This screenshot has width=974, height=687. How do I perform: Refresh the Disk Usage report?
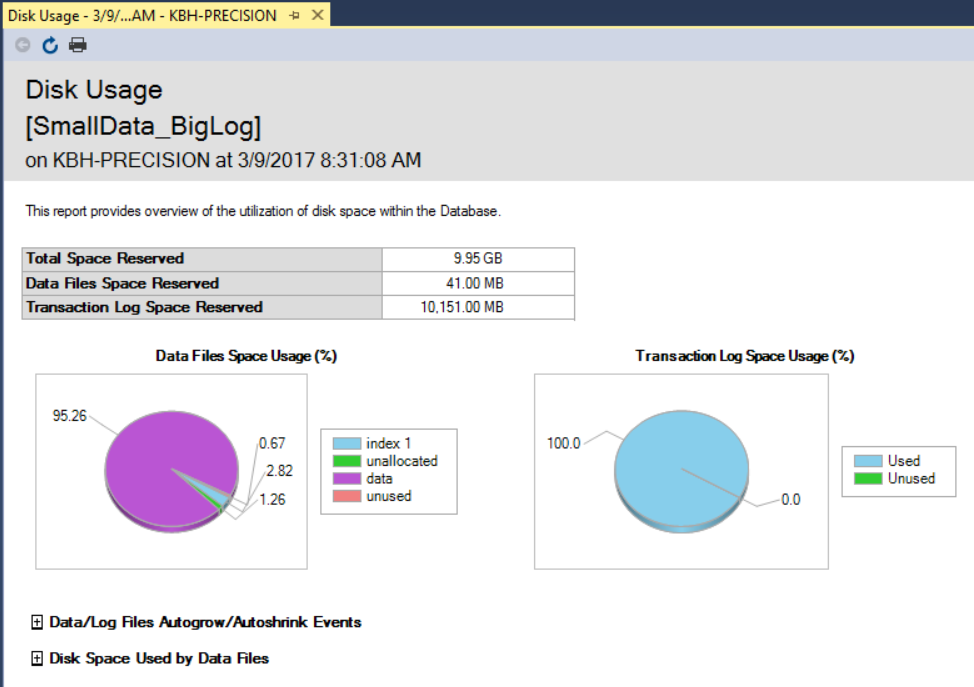click(49, 44)
